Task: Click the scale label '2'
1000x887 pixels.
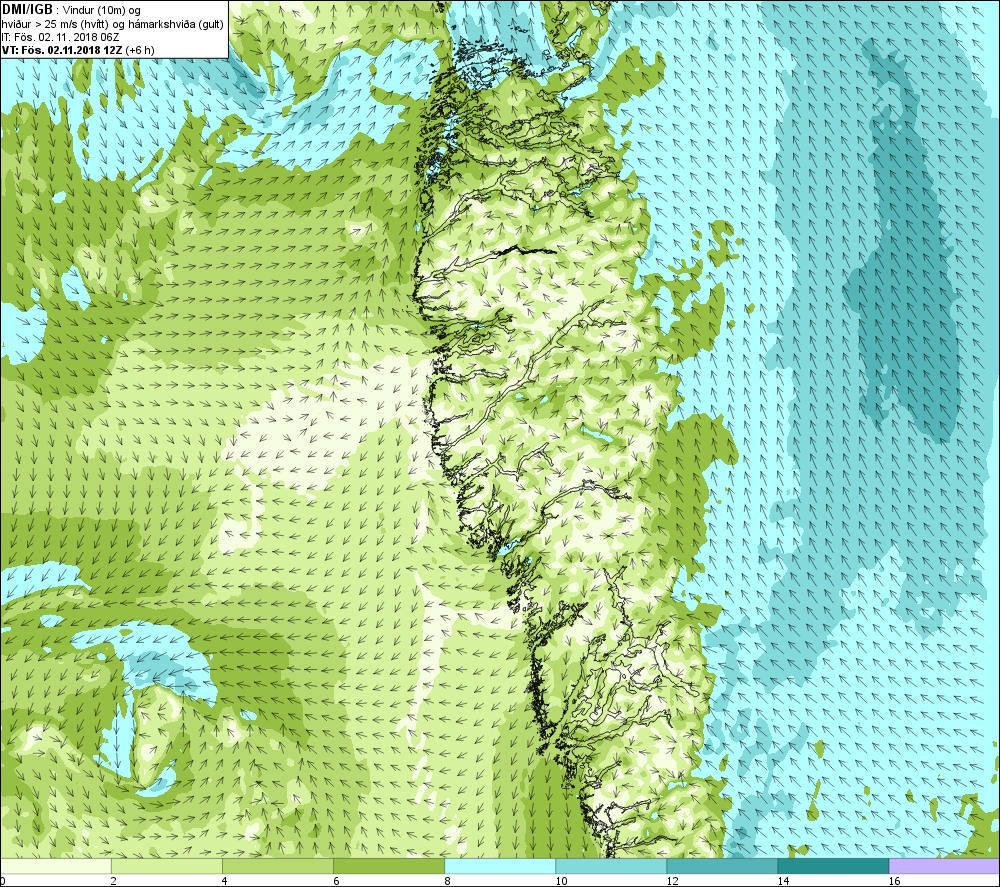Action: (114, 881)
